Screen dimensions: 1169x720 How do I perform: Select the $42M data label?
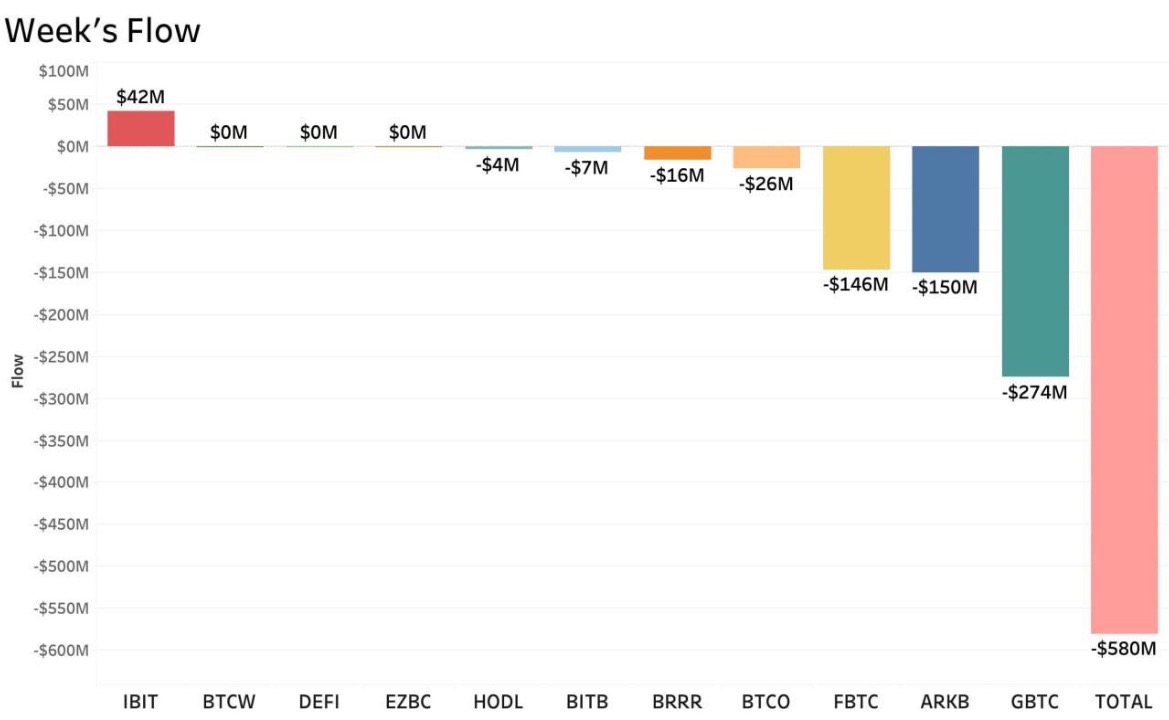pyautogui.click(x=140, y=98)
